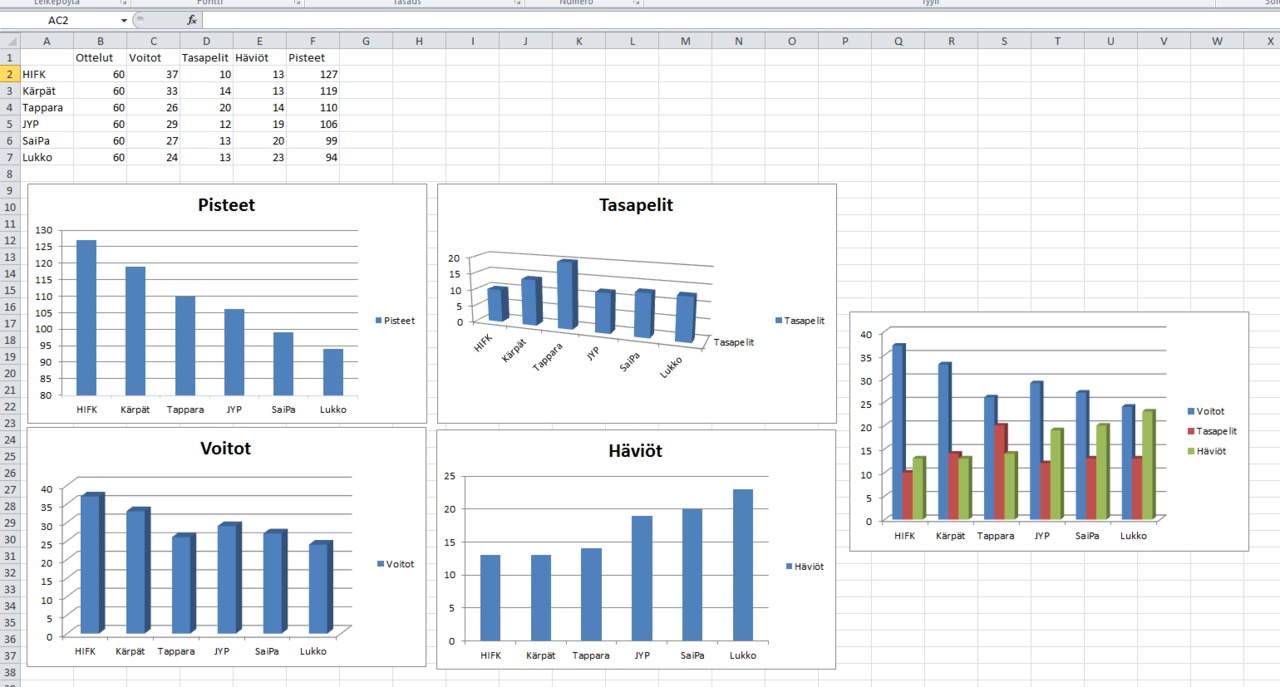Select the Pisteet chart title

coord(226,205)
